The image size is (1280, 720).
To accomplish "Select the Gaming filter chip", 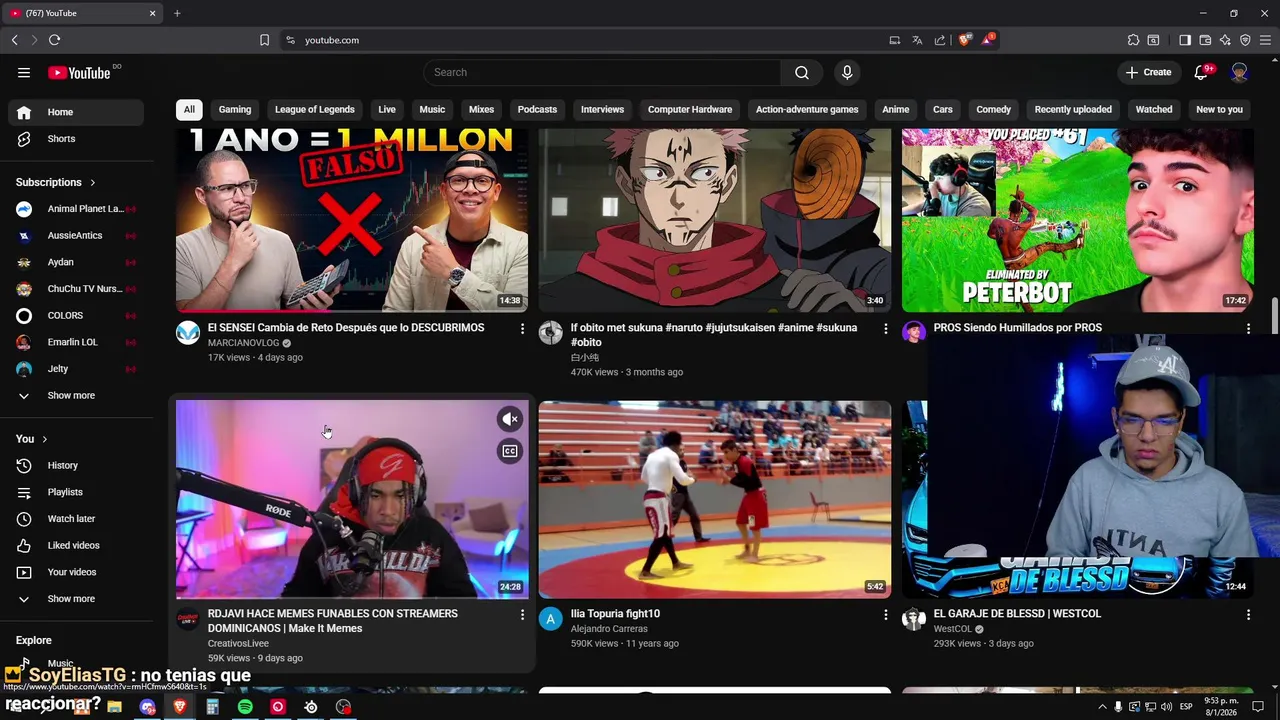I will [235, 109].
